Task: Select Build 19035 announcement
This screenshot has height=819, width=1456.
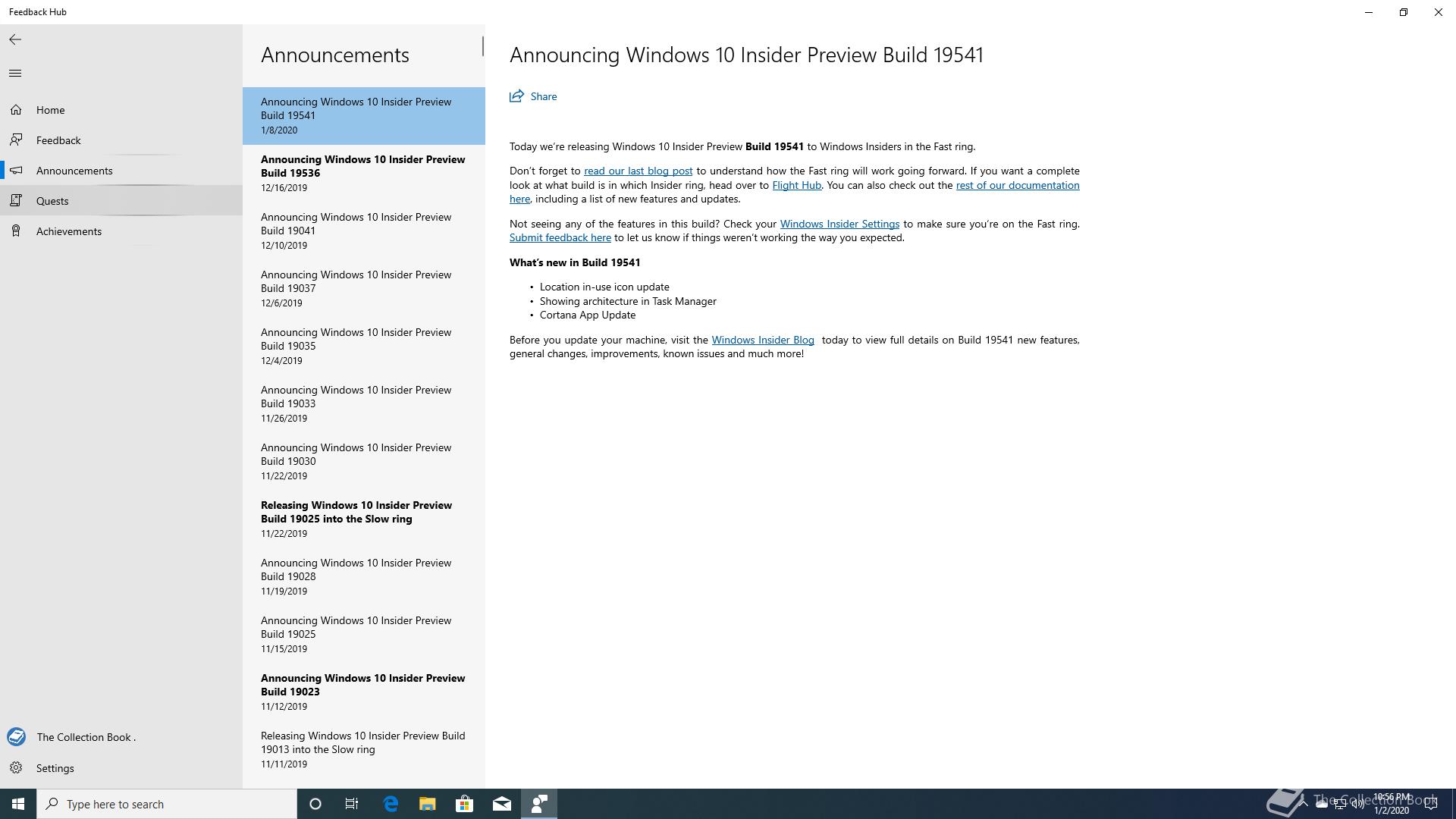Action: tap(364, 347)
